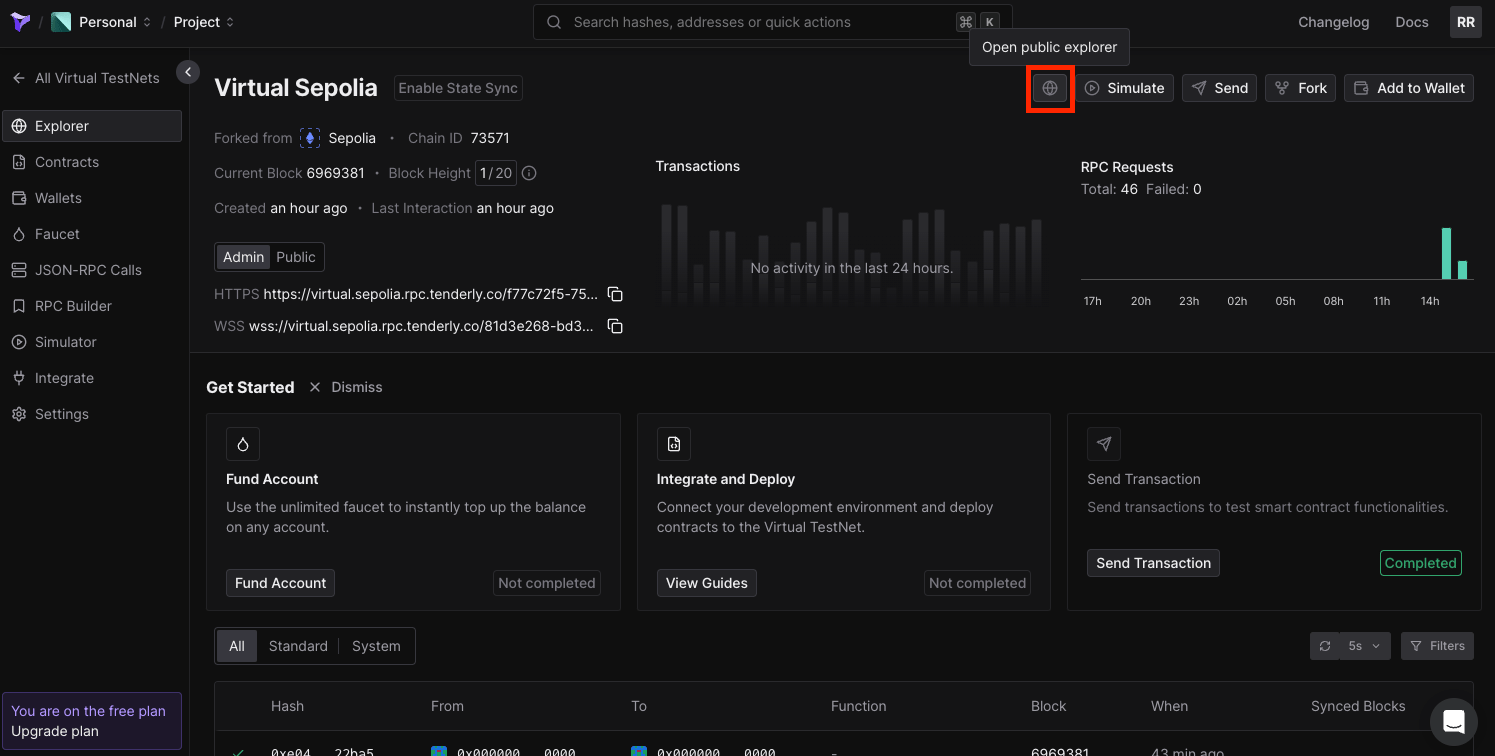
Task: Click the Not completed badge under Fund Account
Action: [x=547, y=583]
